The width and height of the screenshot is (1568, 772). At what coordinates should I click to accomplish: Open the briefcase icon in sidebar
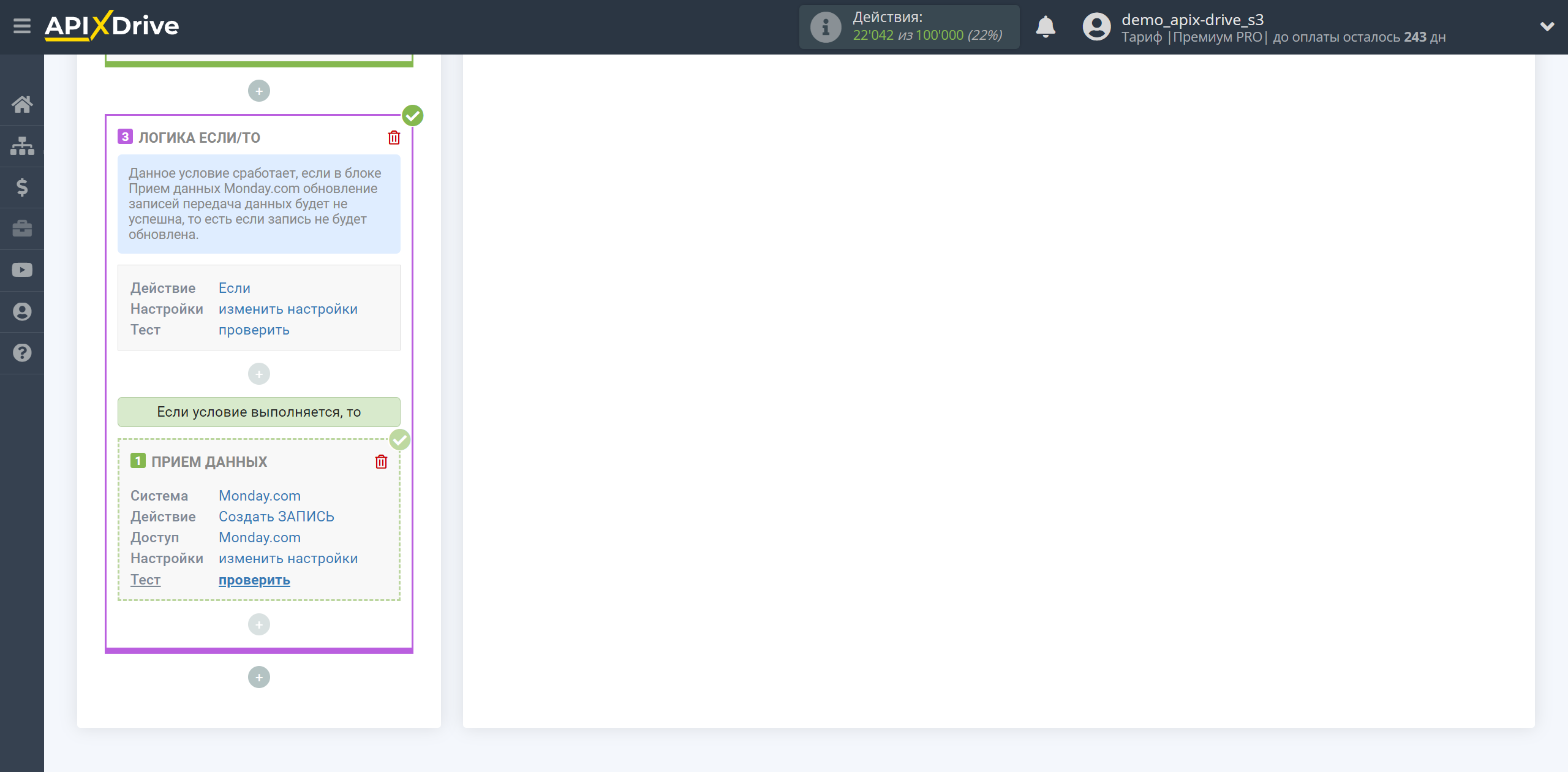click(x=22, y=229)
